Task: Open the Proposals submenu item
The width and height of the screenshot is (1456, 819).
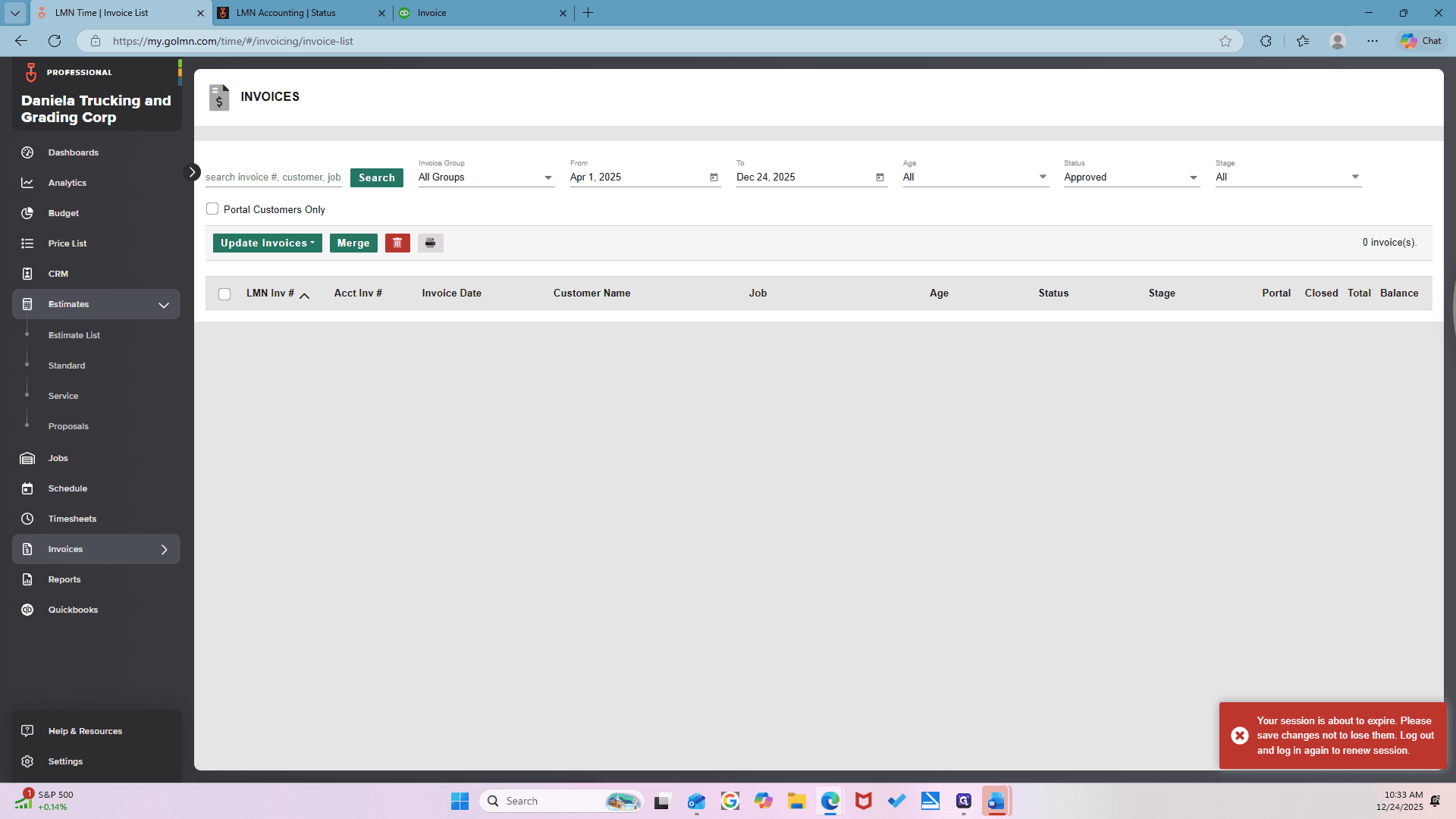Action: [68, 426]
